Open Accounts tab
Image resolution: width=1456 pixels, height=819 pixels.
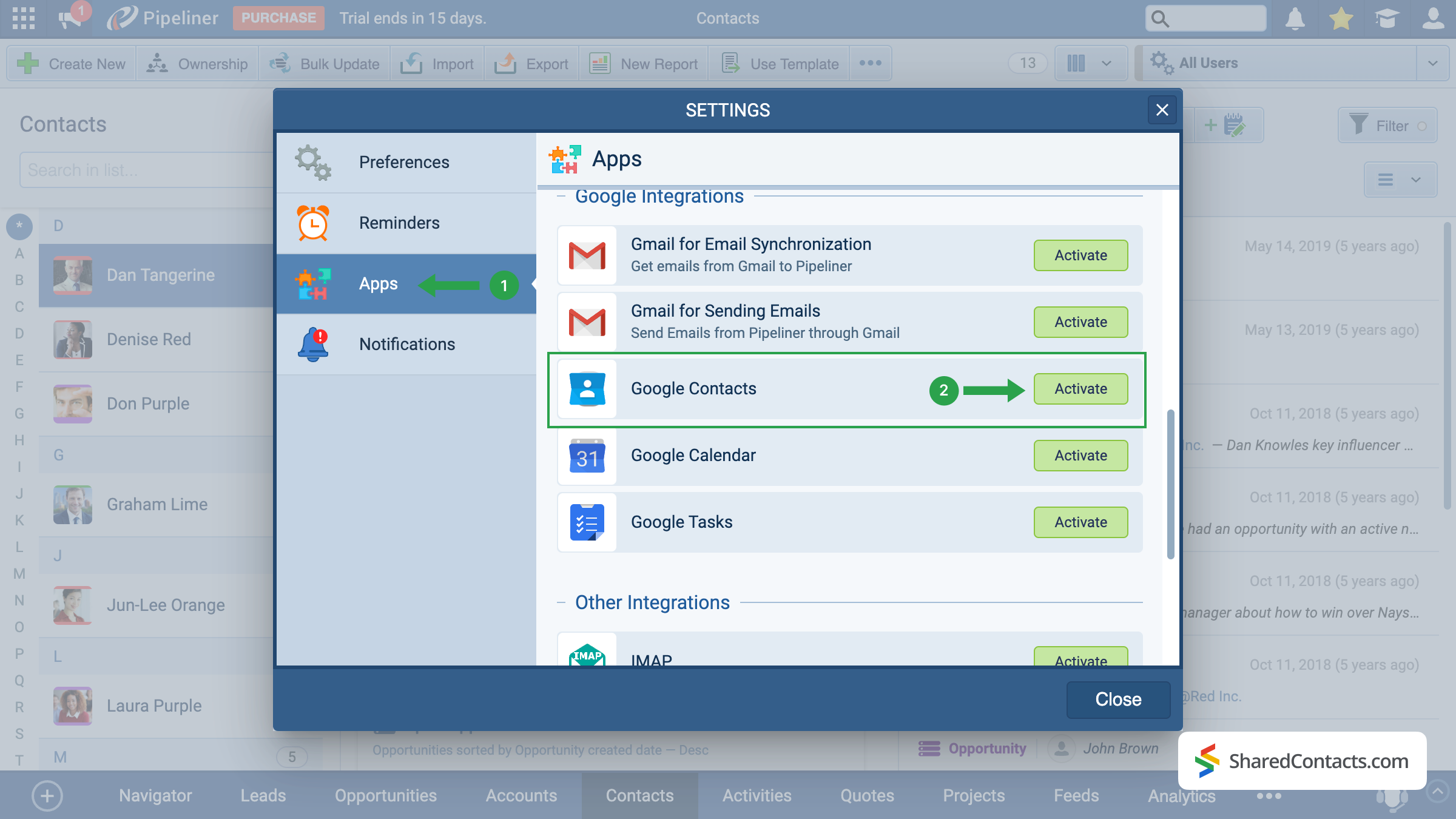521,796
